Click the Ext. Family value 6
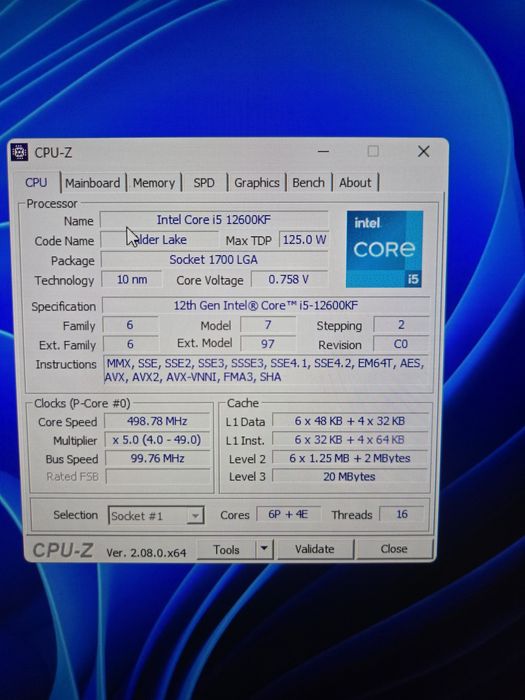This screenshot has width=525, height=700. 130,344
